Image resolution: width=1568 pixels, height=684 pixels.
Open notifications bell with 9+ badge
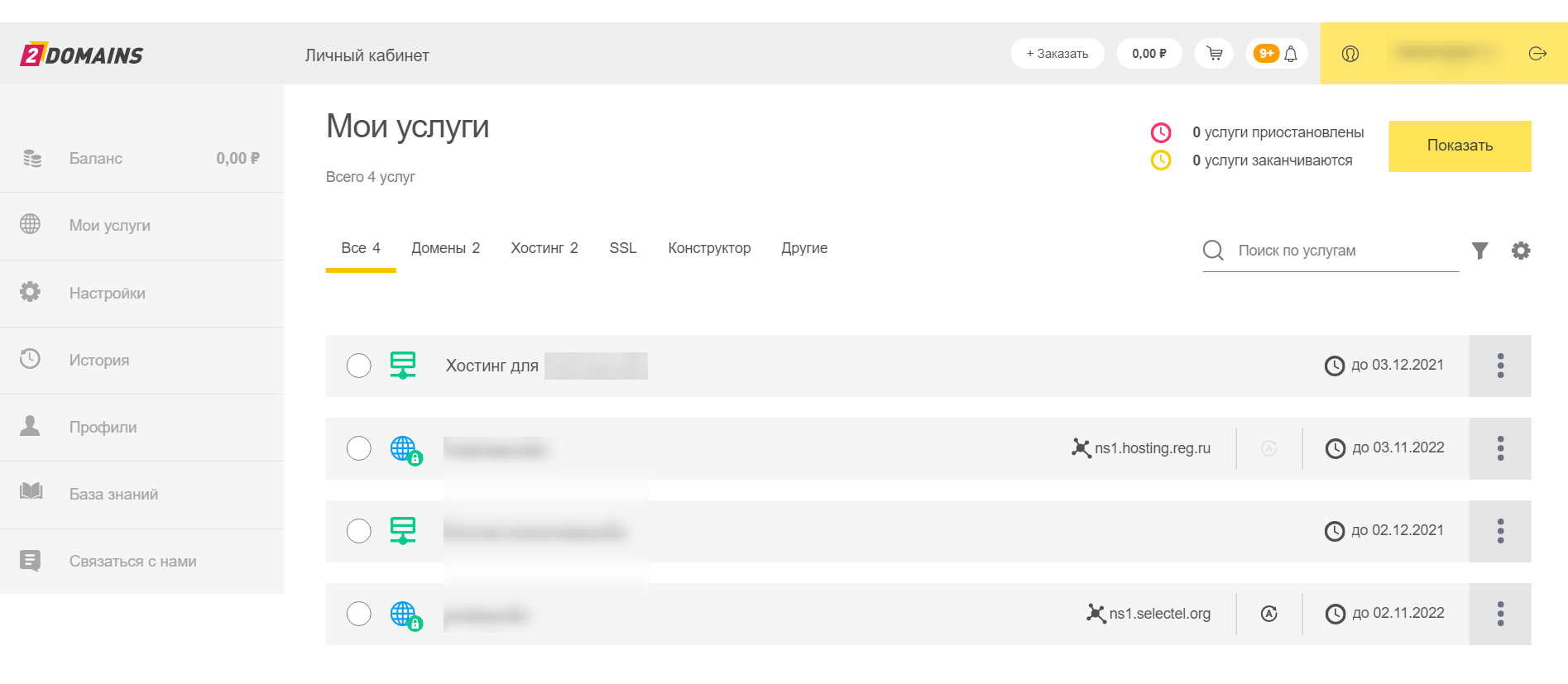1277,54
